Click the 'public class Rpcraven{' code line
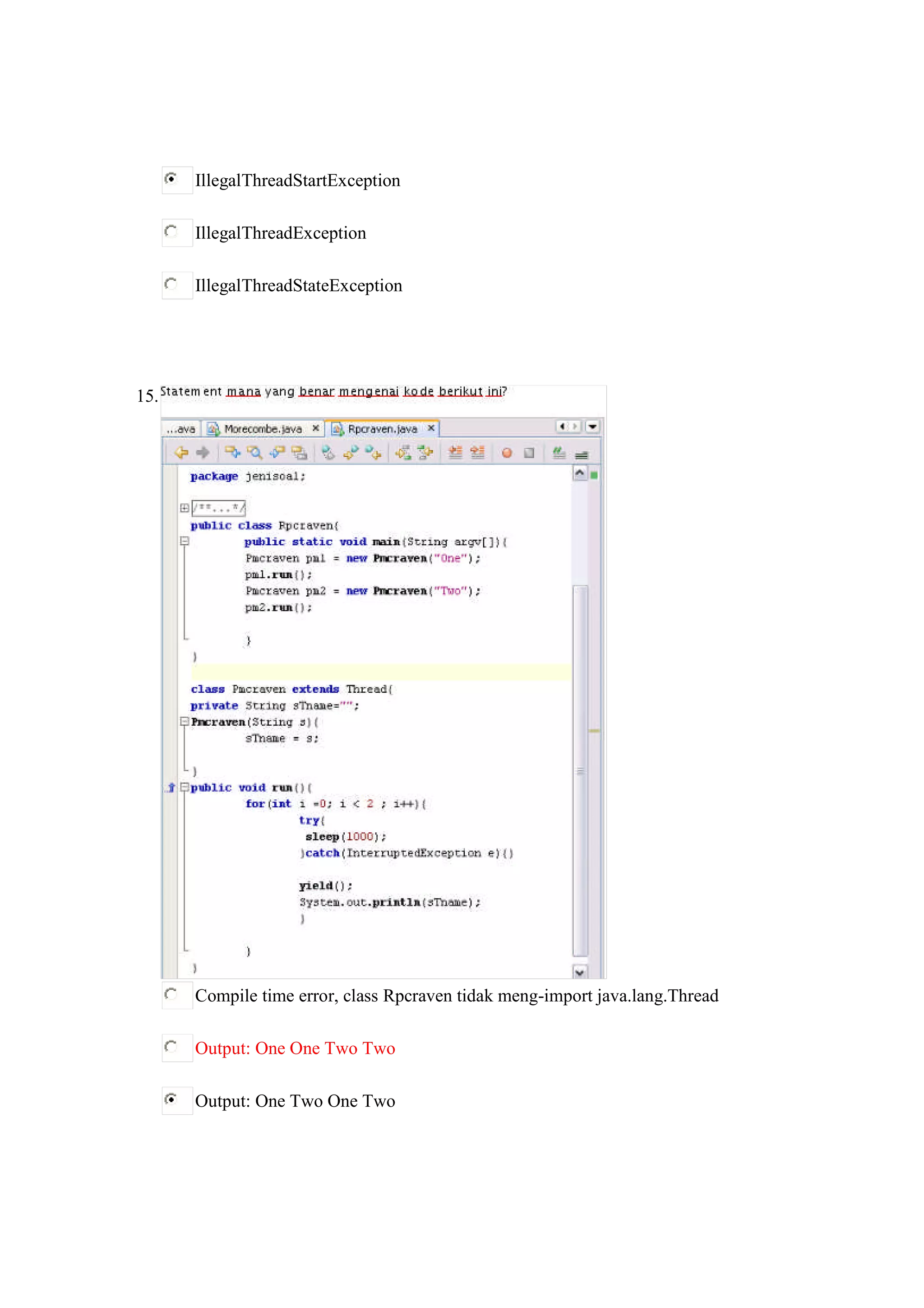 coord(264,525)
